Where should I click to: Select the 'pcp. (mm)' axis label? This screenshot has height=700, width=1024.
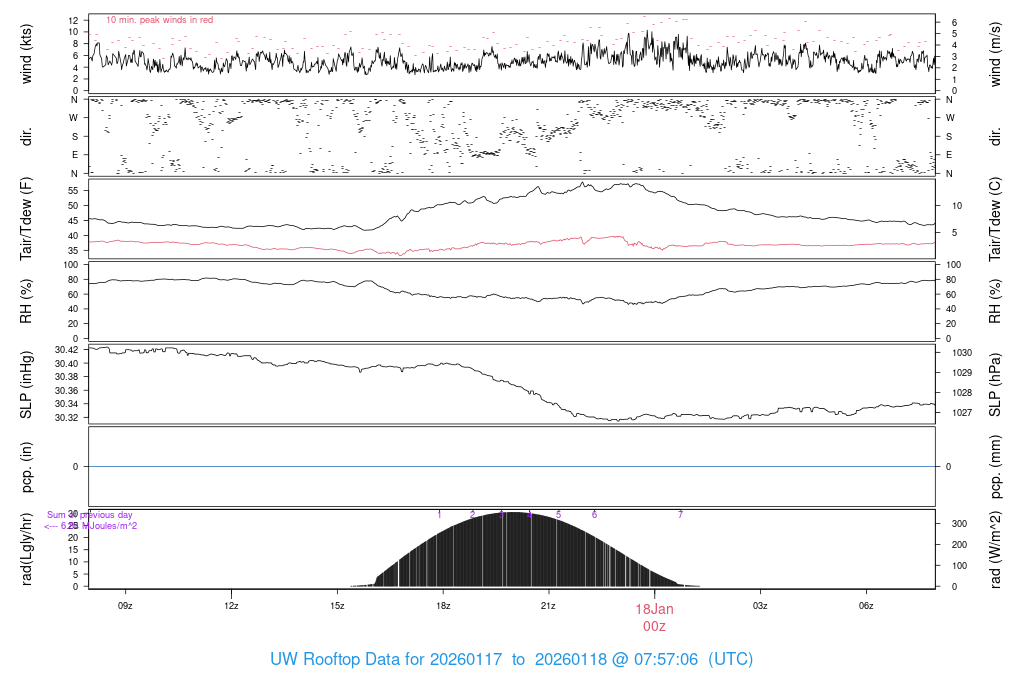(995, 467)
